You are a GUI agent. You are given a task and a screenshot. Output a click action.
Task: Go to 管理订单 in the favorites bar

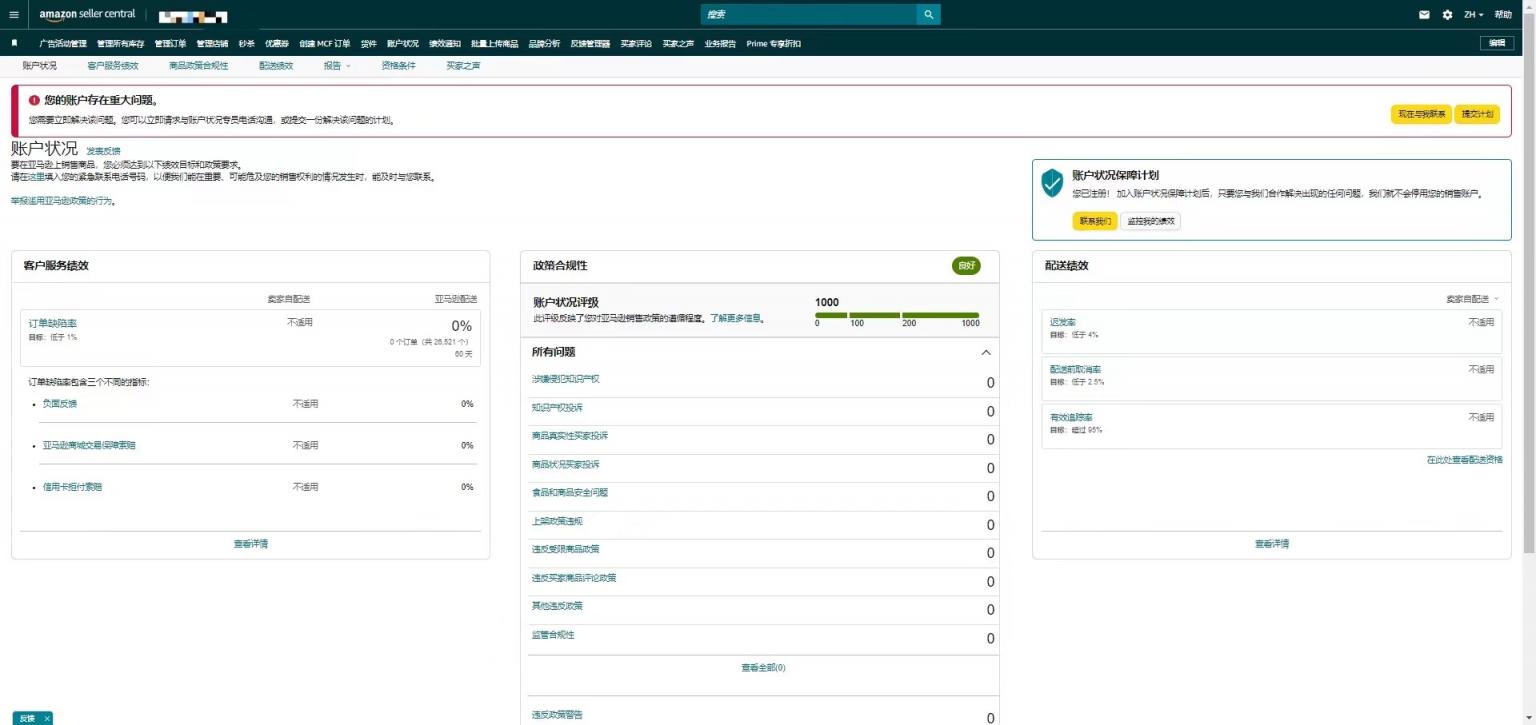171,44
